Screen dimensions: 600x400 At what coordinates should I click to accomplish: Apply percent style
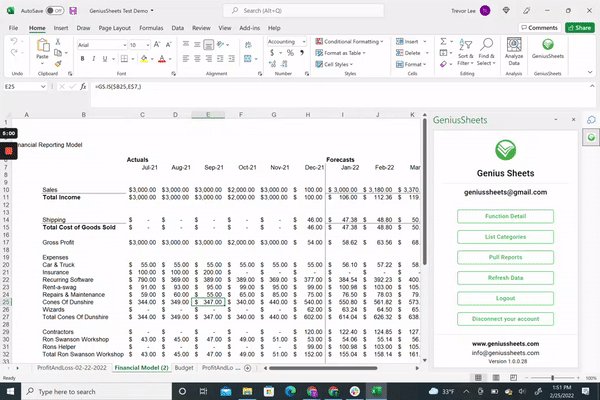(290, 53)
